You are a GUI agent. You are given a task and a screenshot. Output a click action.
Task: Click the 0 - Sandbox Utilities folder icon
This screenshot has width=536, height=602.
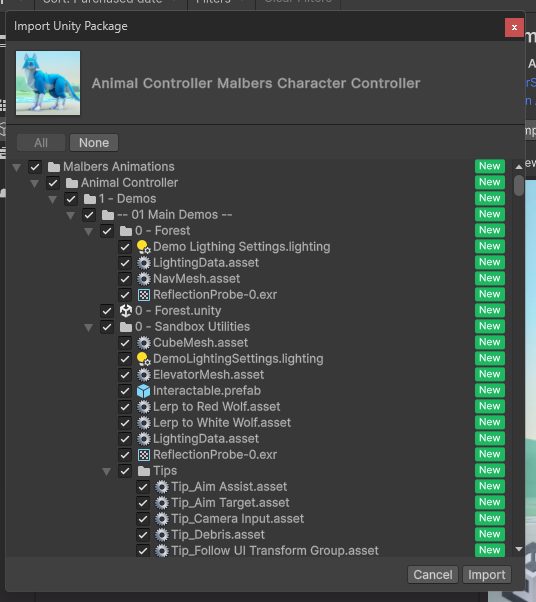126,327
